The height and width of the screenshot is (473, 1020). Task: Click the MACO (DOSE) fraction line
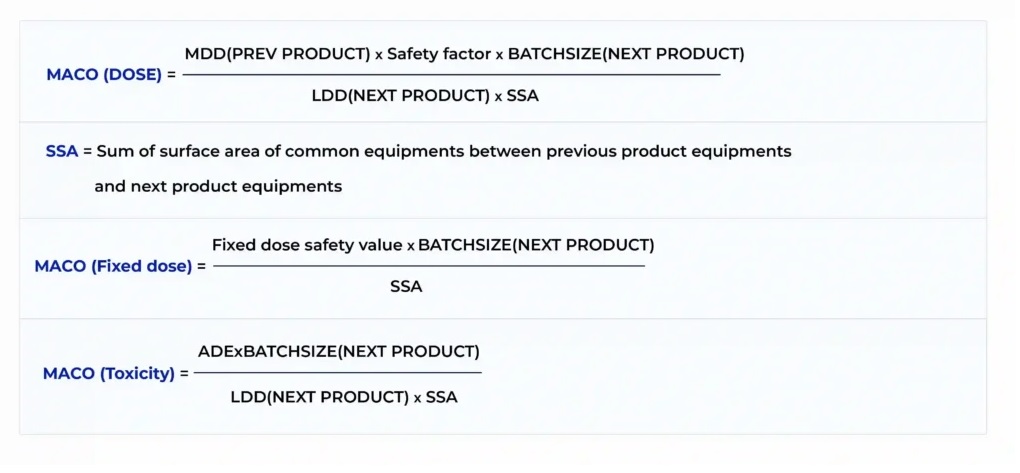coord(450,75)
